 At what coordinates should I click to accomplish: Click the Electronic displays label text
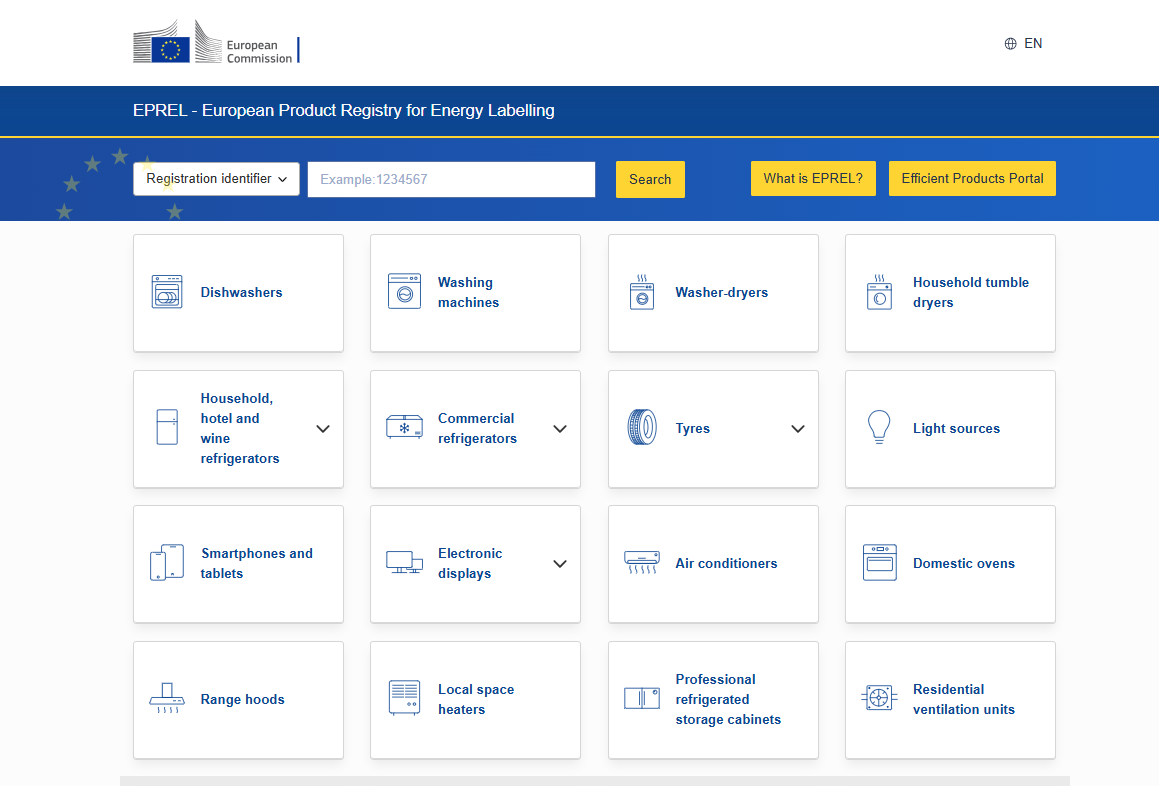click(x=470, y=563)
